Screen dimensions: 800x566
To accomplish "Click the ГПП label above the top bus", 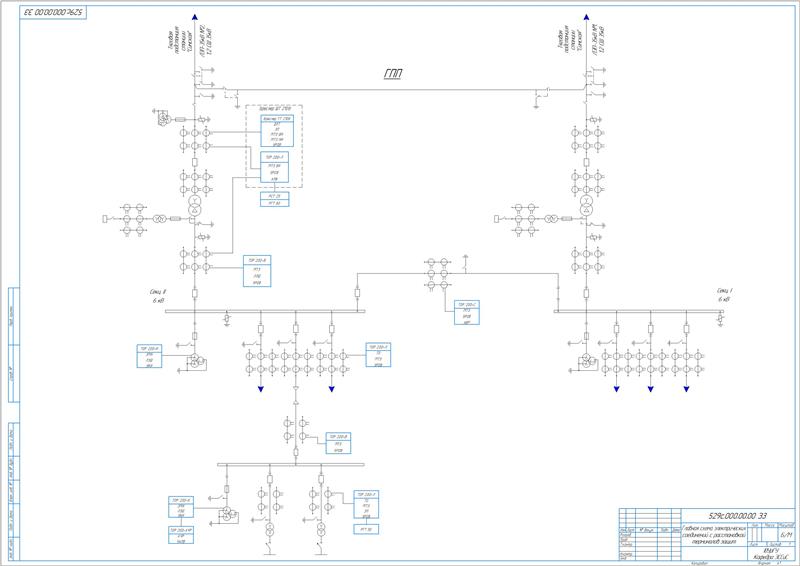I will (393, 74).
